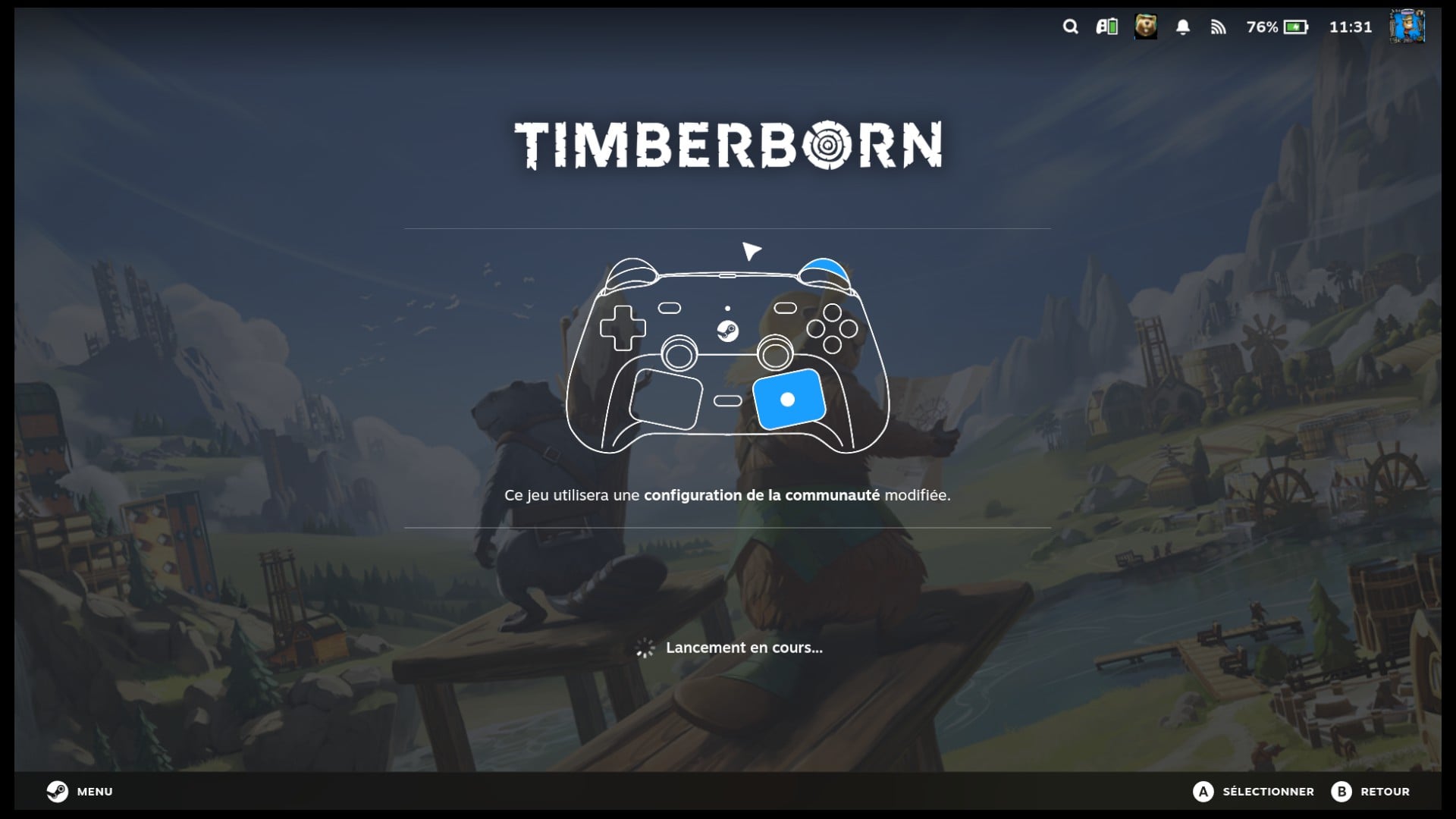The height and width of the screenshot is (819, 1456).
Task: Click the highlighted blue right trackpad
Action: click(789, 399)
